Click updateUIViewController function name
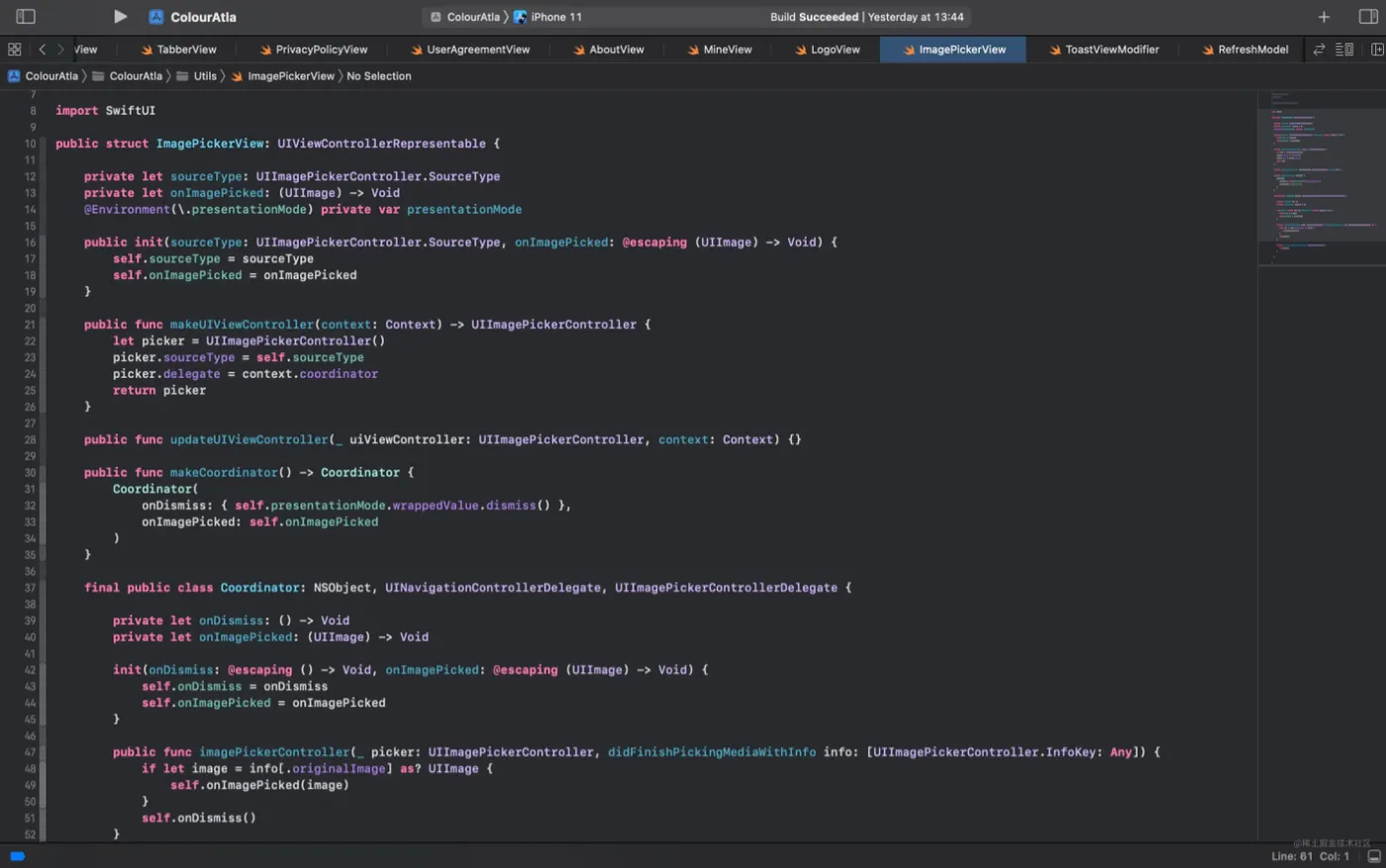 (x=248, y=439)
